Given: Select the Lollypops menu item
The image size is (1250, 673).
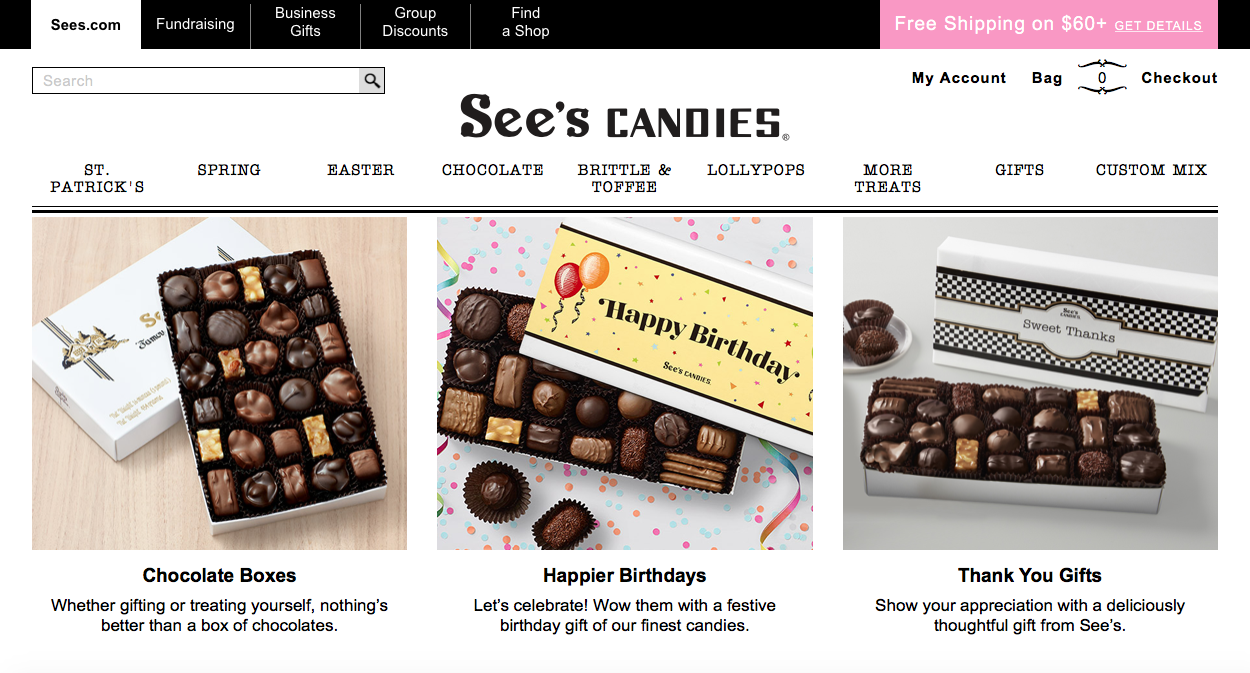Looking at the screenshot, I should pos(756,170).
